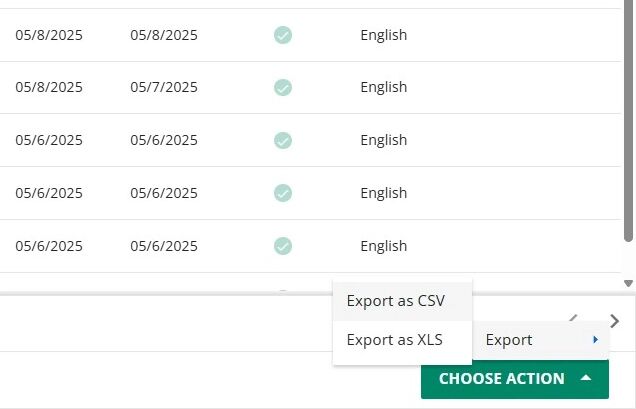The width and height of the screenshot is (636, 409).
Task: Click the first row's English language cell
Action: tap(384, 35)
